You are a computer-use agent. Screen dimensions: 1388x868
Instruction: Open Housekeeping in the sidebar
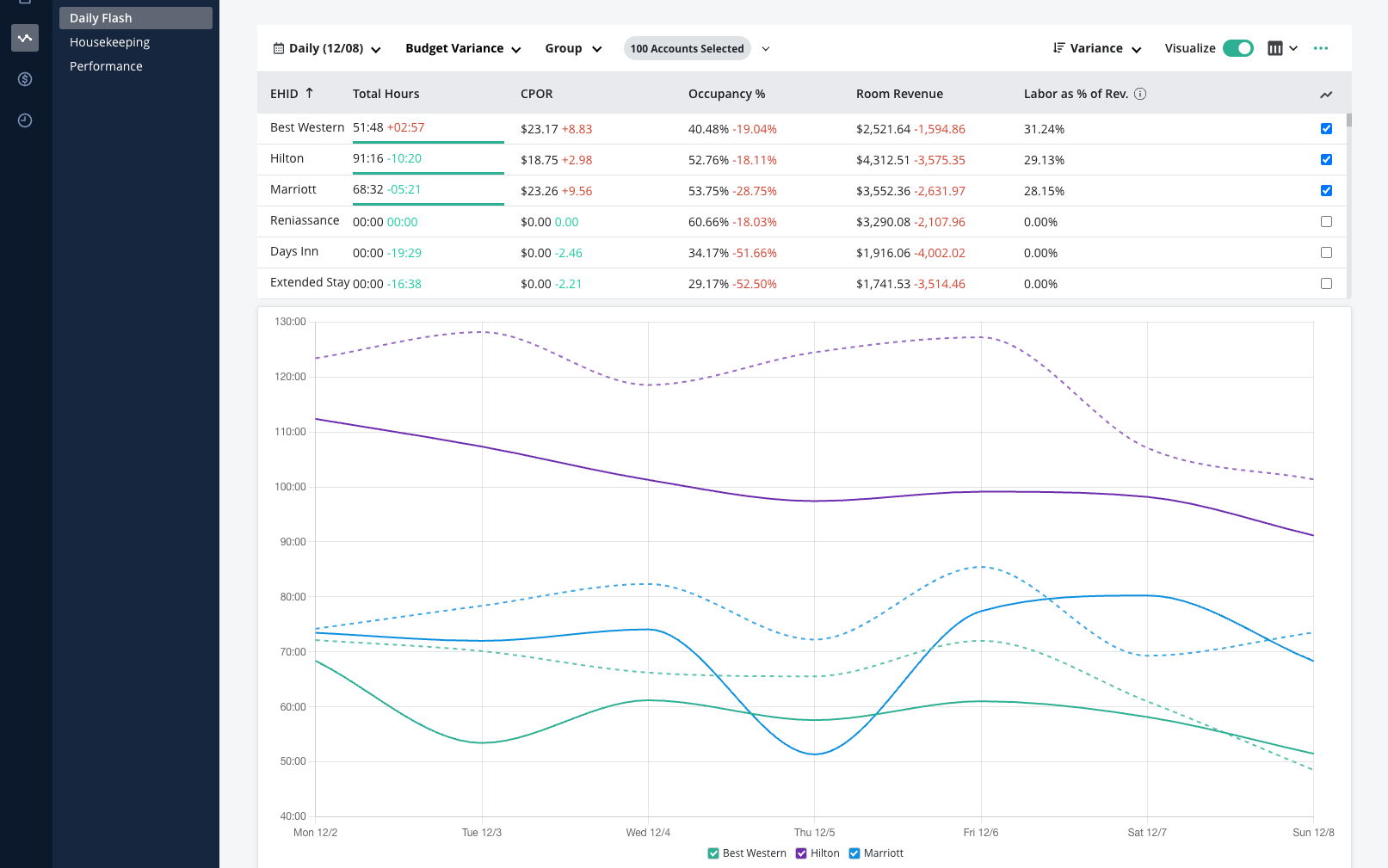point(109,42)
